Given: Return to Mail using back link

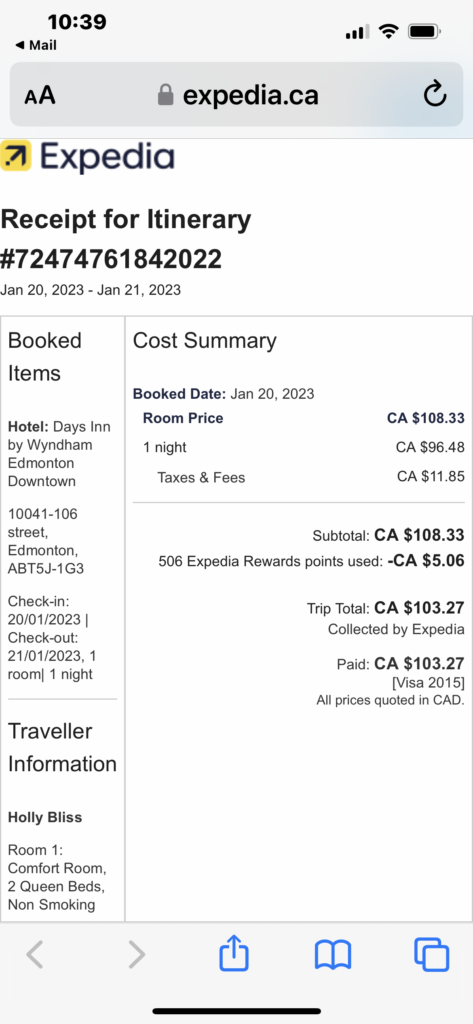Looking at the screenshot, I should point(36,45).
